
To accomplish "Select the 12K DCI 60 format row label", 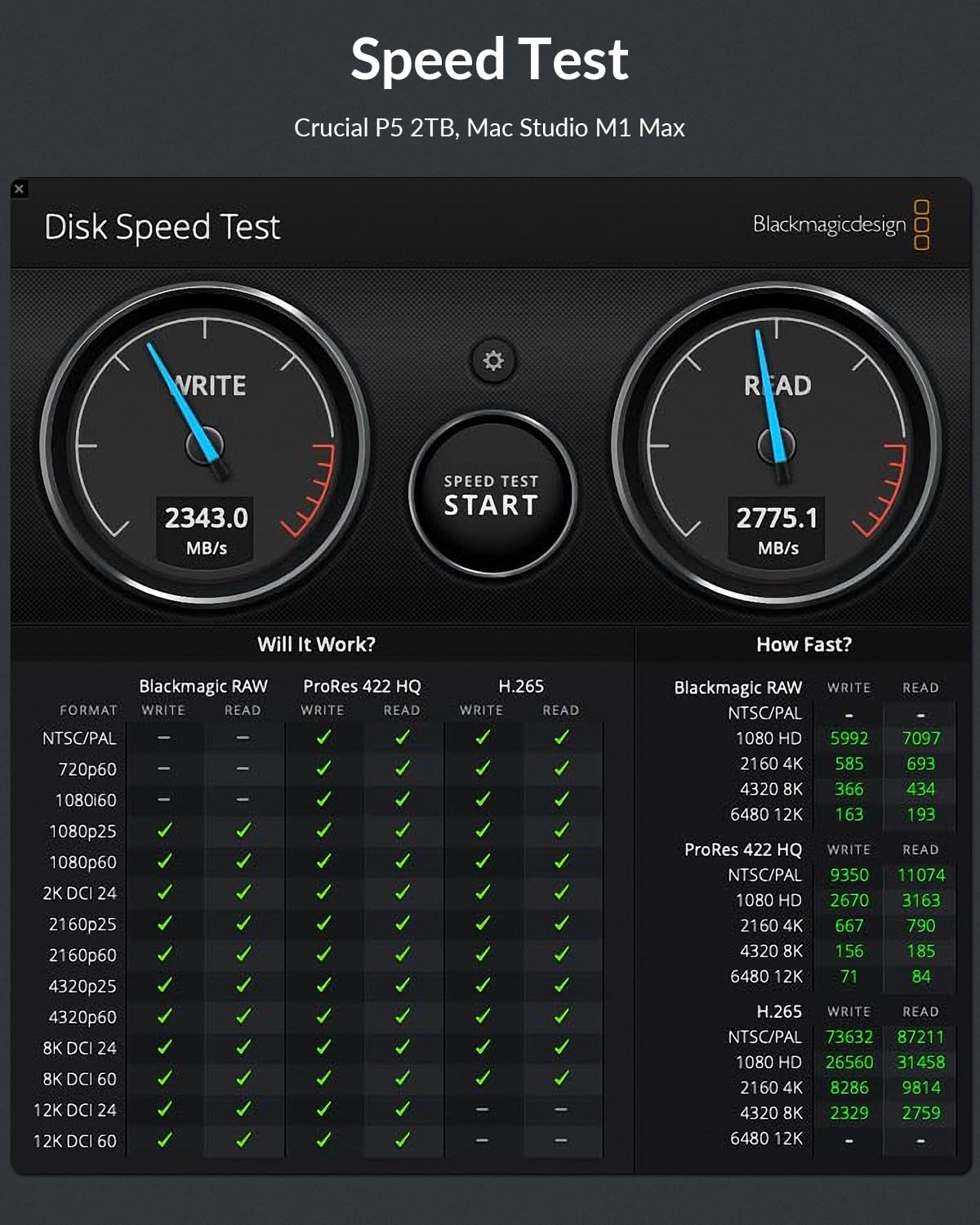I will [x=75, y=1141].
